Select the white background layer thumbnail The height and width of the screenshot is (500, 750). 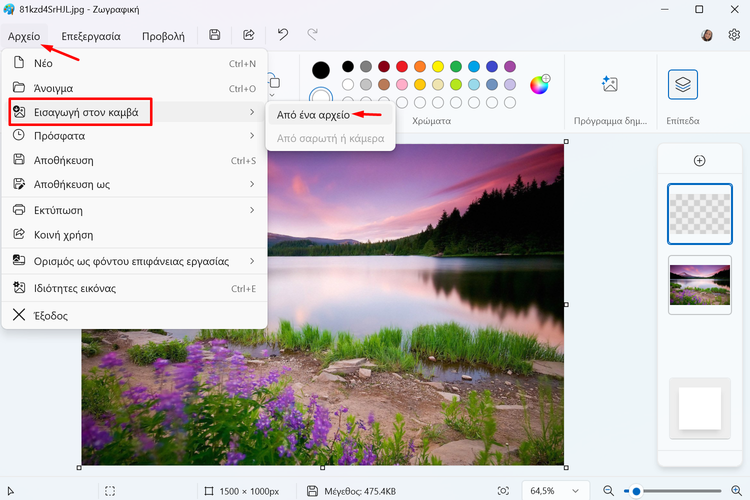(700, 408)
